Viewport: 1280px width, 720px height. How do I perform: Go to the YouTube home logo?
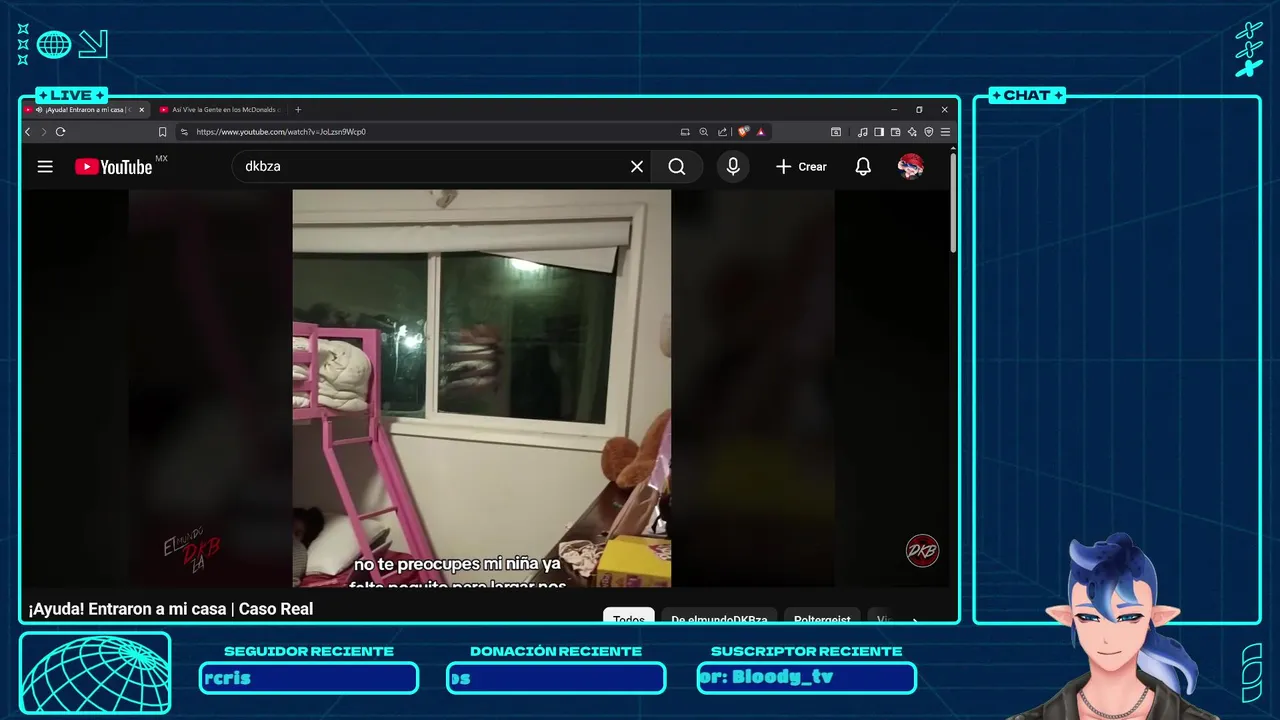pyautogui.click(x=114, y=167)
